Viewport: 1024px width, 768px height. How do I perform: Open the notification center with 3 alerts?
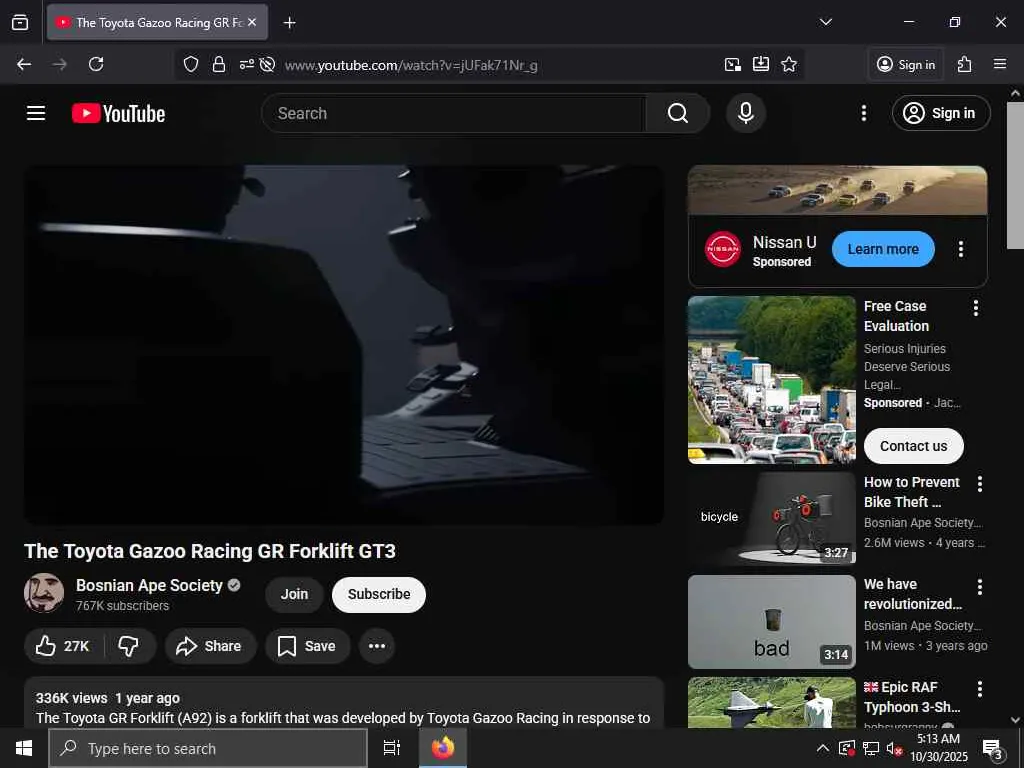(993, 748)
